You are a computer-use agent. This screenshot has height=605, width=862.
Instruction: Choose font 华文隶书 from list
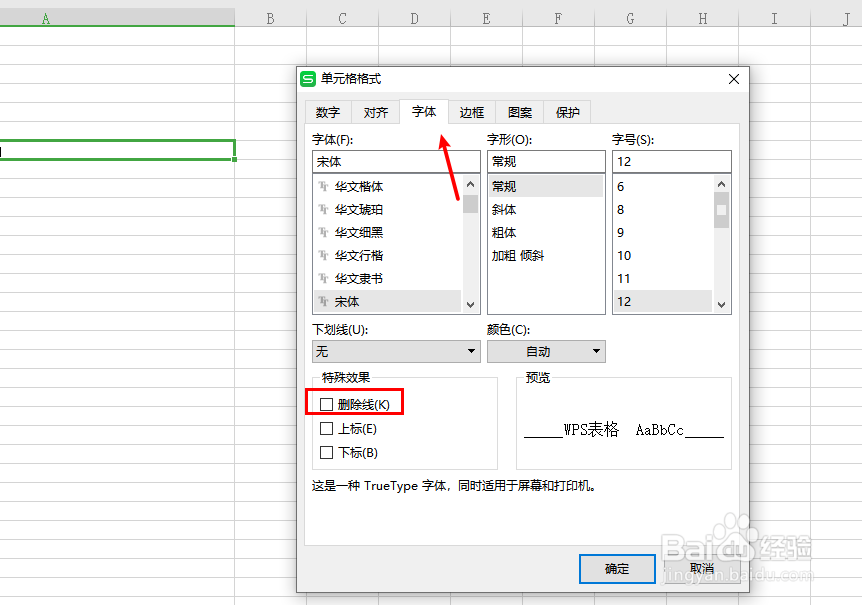(388, 279)
